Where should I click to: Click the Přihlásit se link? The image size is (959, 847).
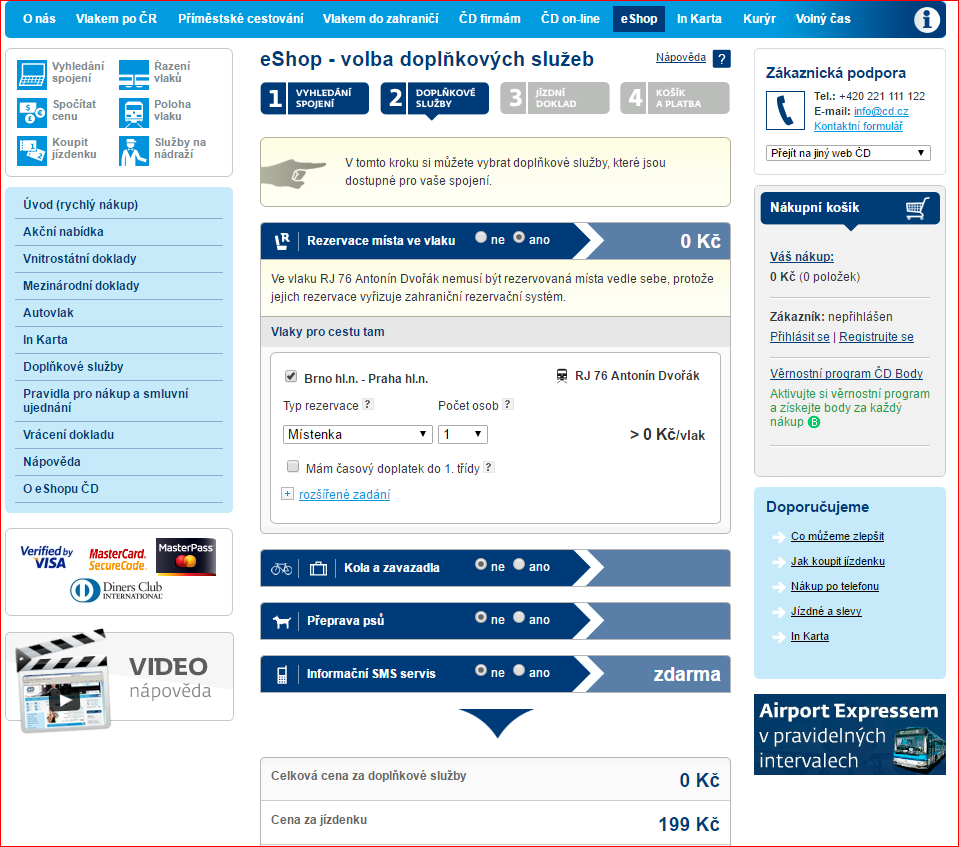point(799,337)
